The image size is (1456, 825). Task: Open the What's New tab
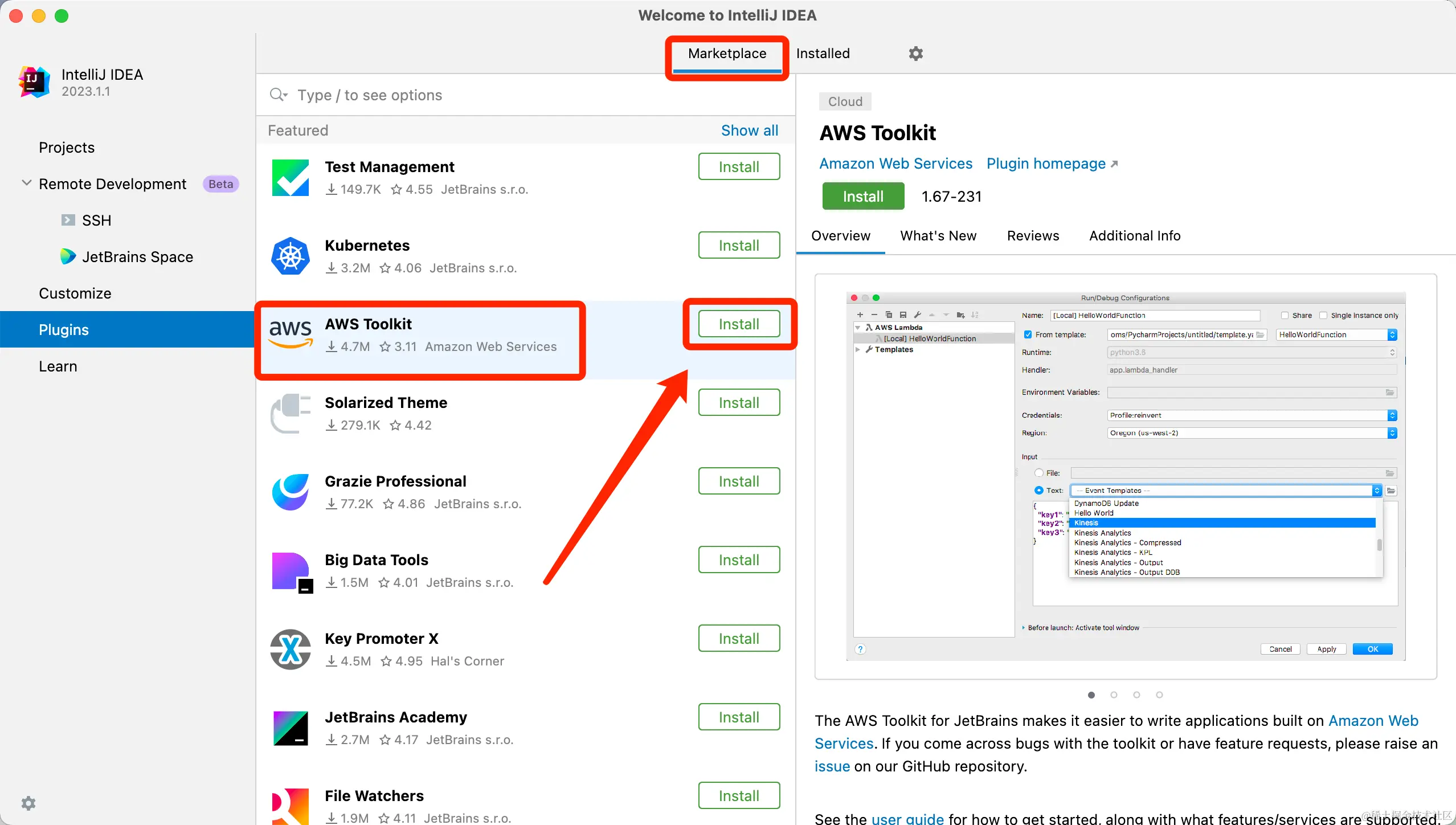(x=938, y=236)
